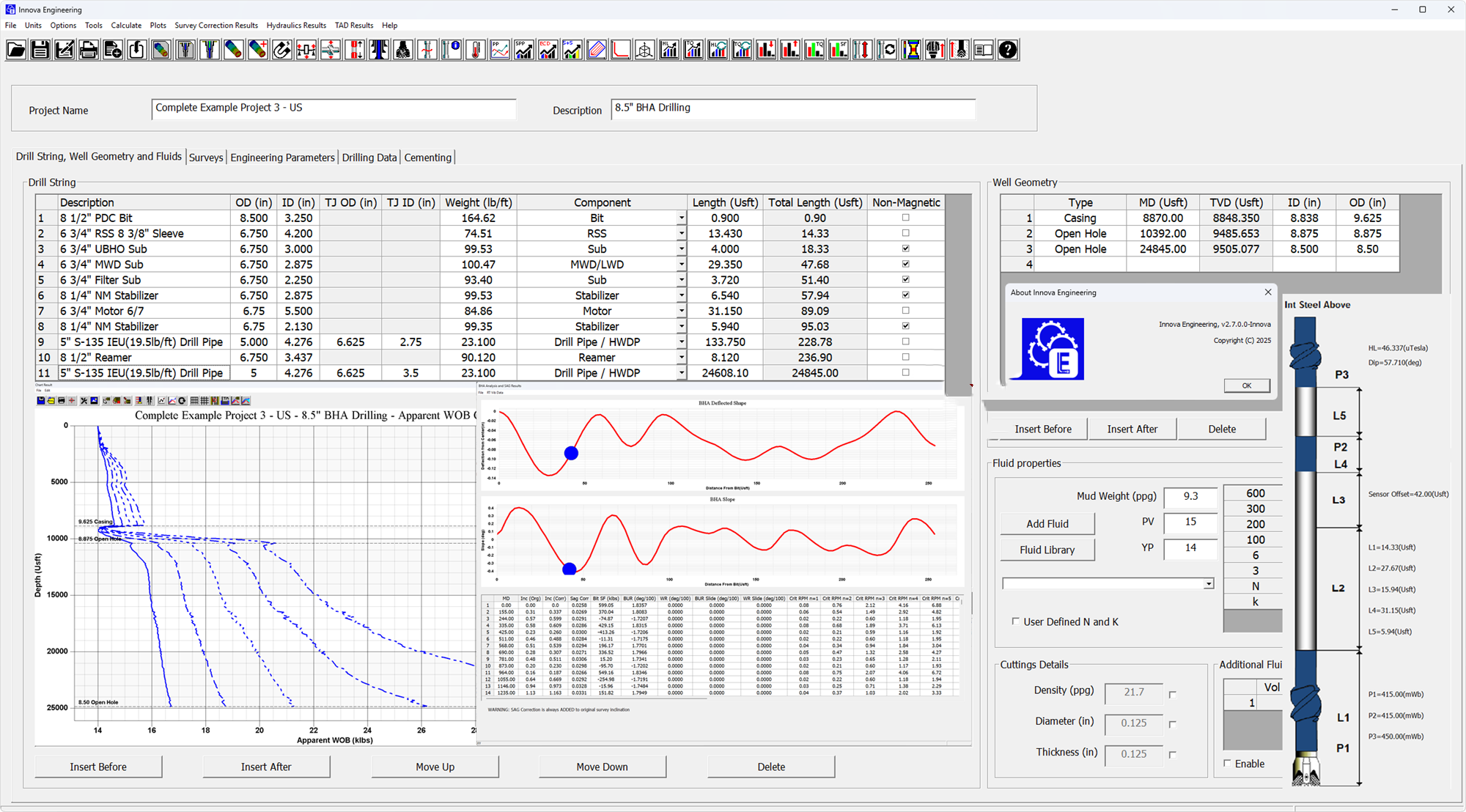Click the printer icon in toolbar
This screenshot has width=1466, height=812.
[89, 50]
